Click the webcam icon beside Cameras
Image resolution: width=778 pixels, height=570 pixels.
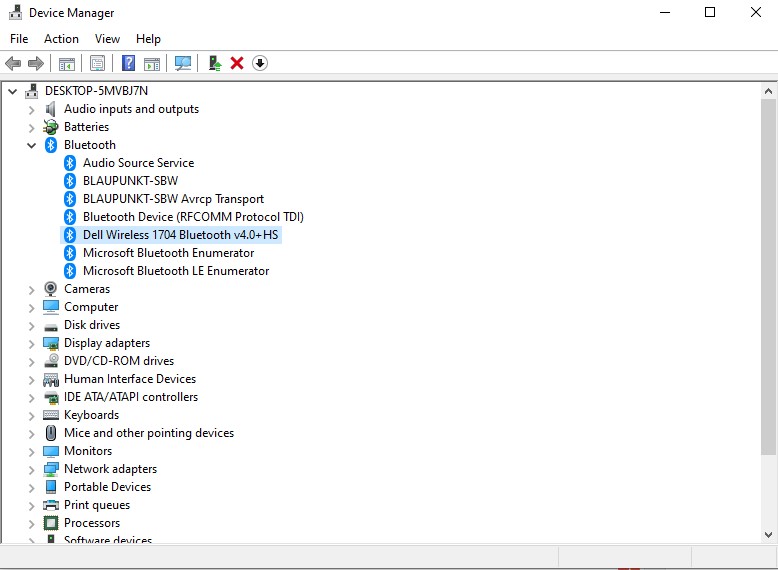click(51, 289)
